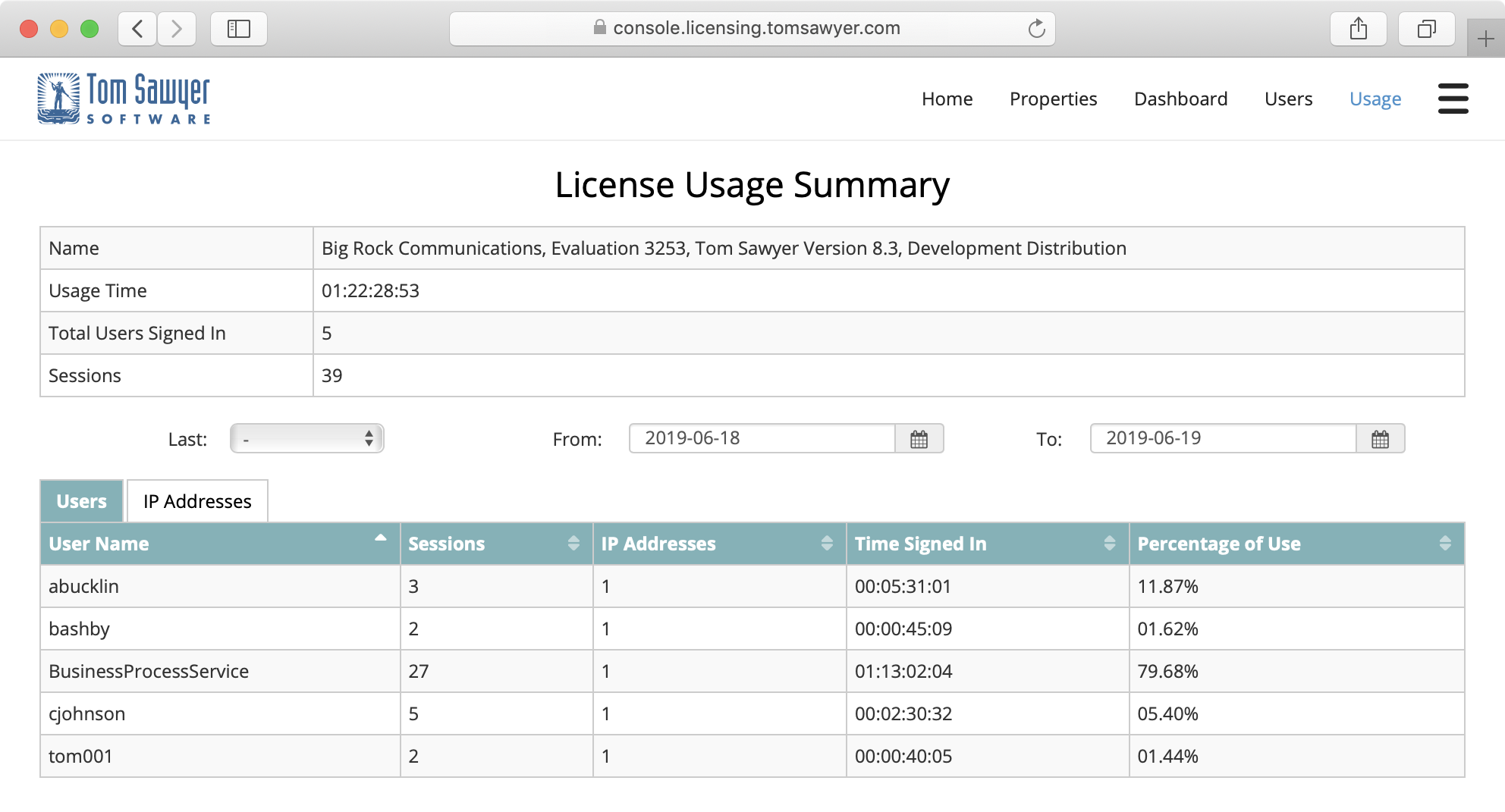This screenshot has height=812, width=1505.
Task: Sort the Sessions column
Action: coord(573,543)
